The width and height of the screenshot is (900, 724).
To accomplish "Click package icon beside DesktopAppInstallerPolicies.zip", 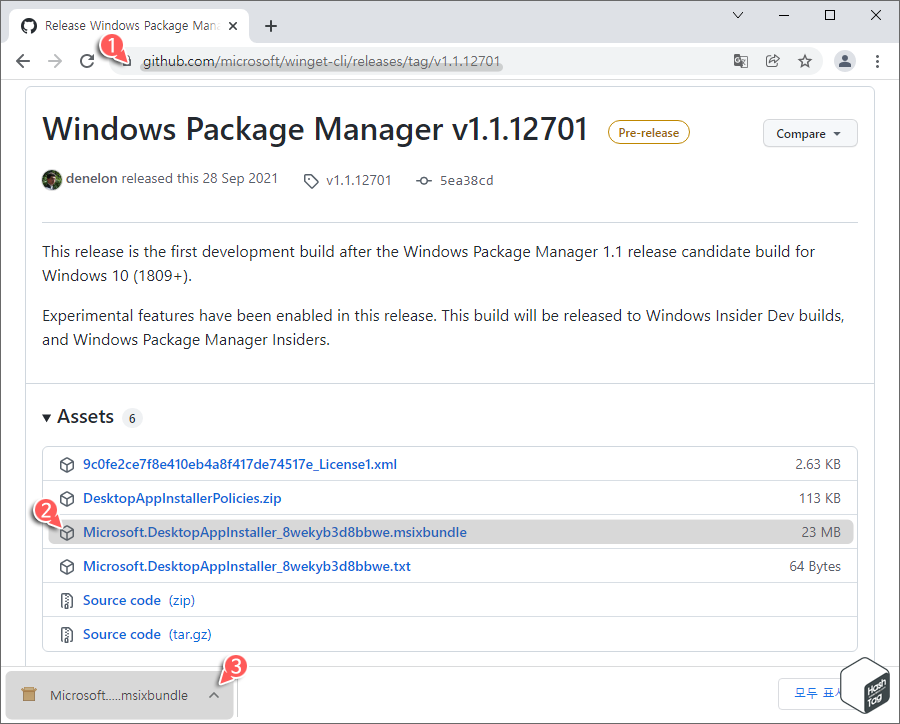I will (x=67, y=498).
